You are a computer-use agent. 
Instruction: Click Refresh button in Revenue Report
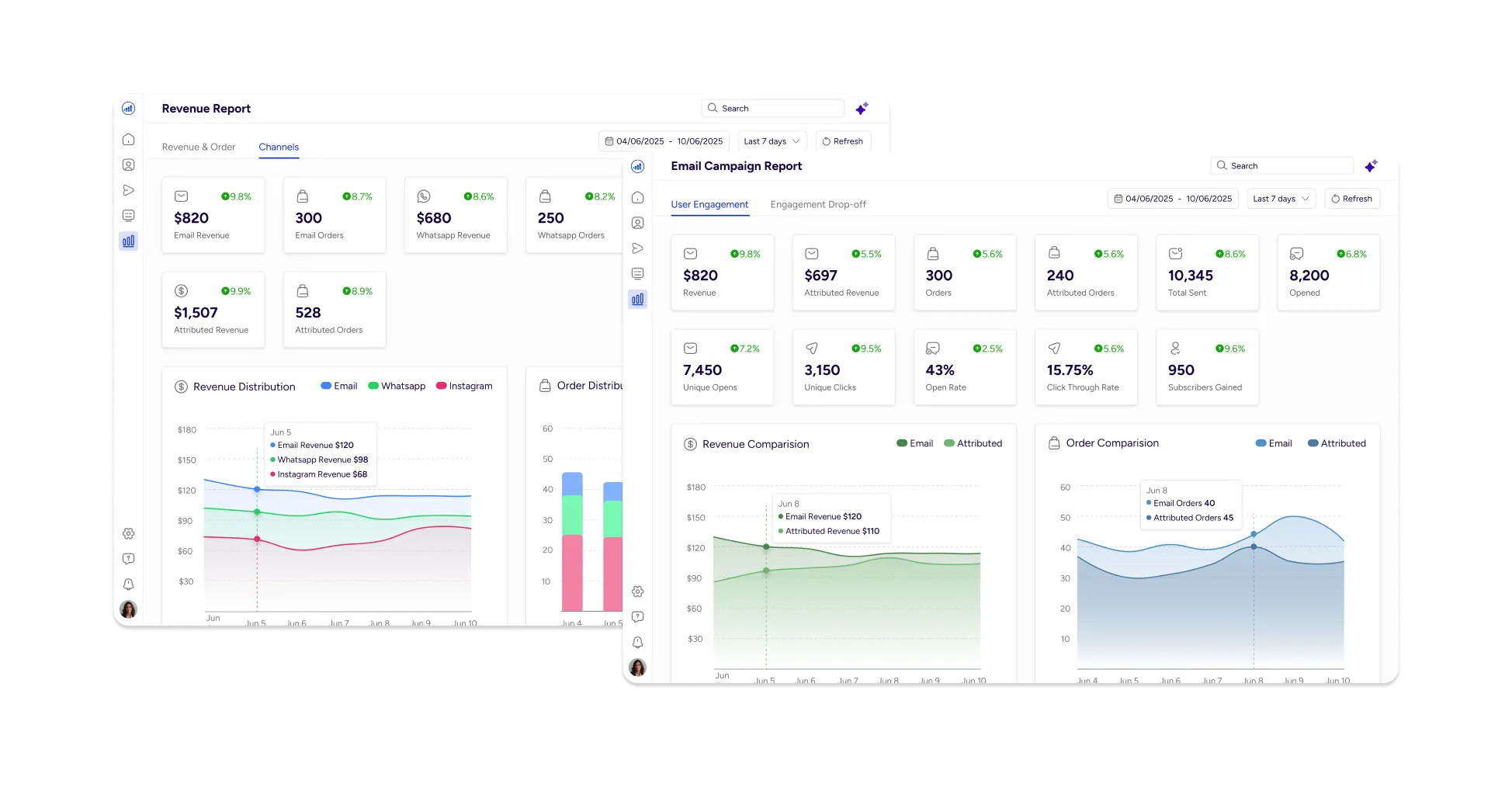pos(843,141)
